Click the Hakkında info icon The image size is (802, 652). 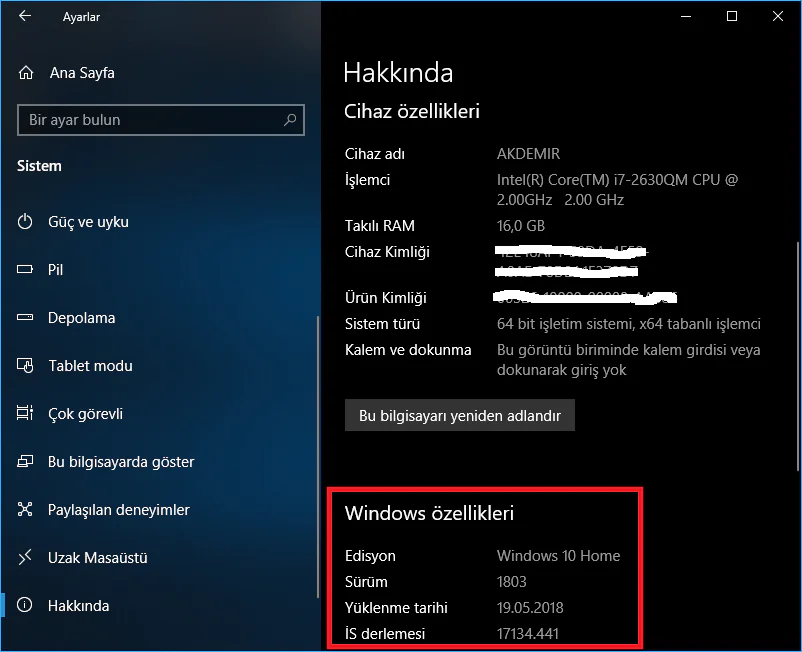click(25, 605)
